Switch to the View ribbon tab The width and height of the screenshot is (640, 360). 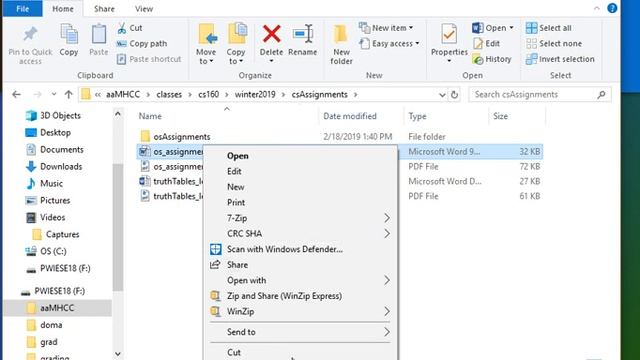144,9
